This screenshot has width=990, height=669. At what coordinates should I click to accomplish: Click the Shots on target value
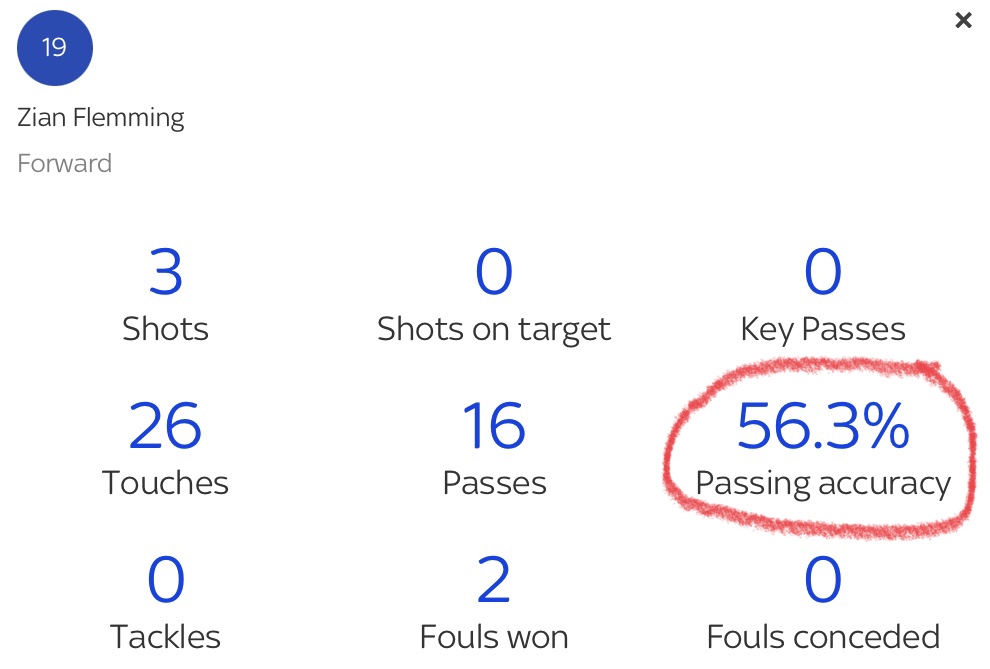(x=494, y=272)
